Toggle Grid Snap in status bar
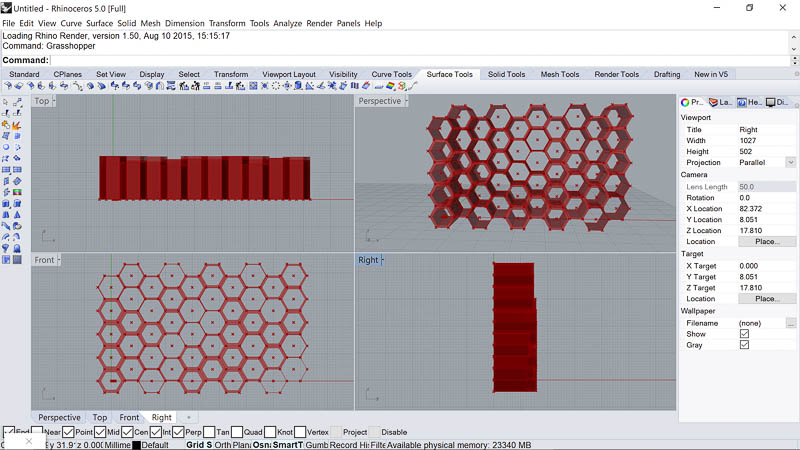Screen dimensions: 800x450 coord(199,445)
